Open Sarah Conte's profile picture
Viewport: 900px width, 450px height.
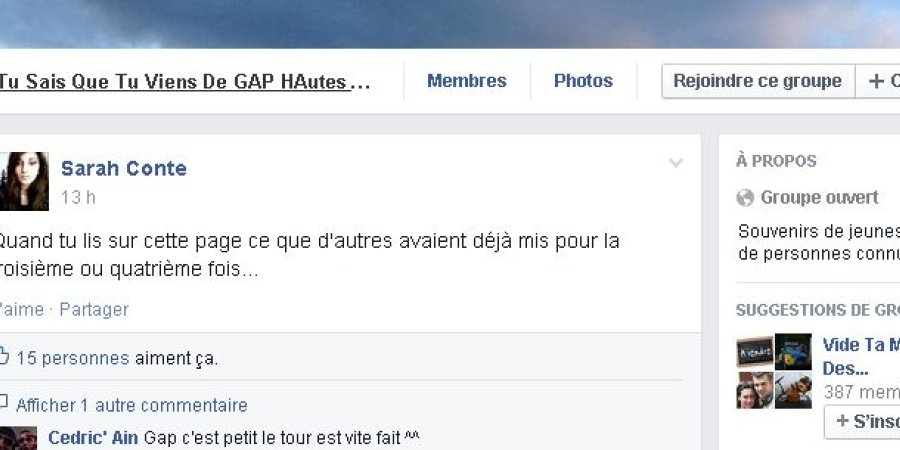tap(24, 181)
